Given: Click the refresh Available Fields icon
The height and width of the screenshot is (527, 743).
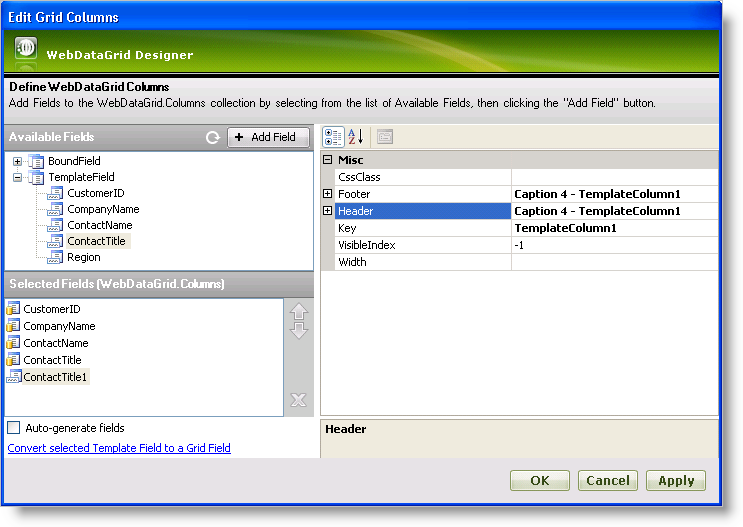Looking at the screenshot, I should pyautogui.click(x=212, y=137).
